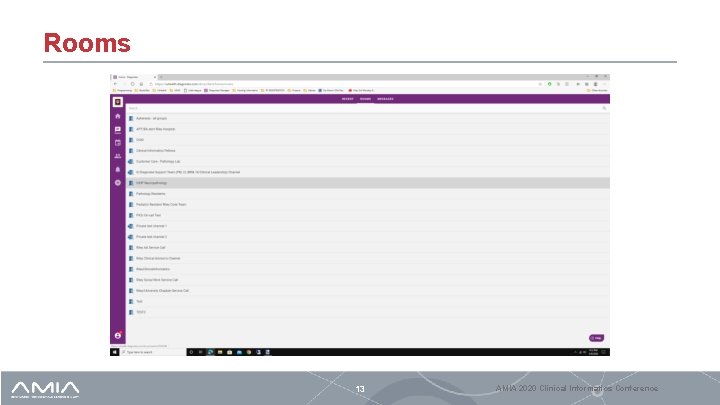Image resolution: width=720 pixels, height=405 pixels.
Task: Open the contacts people sidebar icon
Action: (118, 156)
